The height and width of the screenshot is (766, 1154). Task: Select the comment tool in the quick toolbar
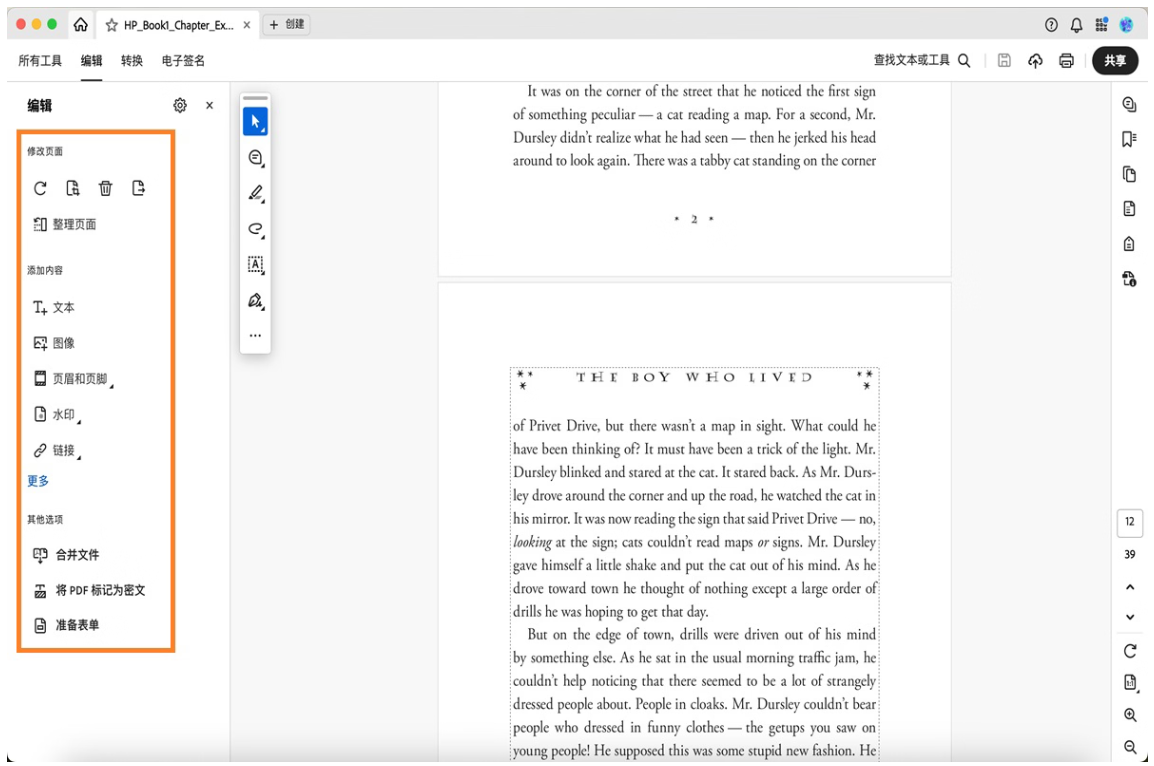[x=255, y=158]
